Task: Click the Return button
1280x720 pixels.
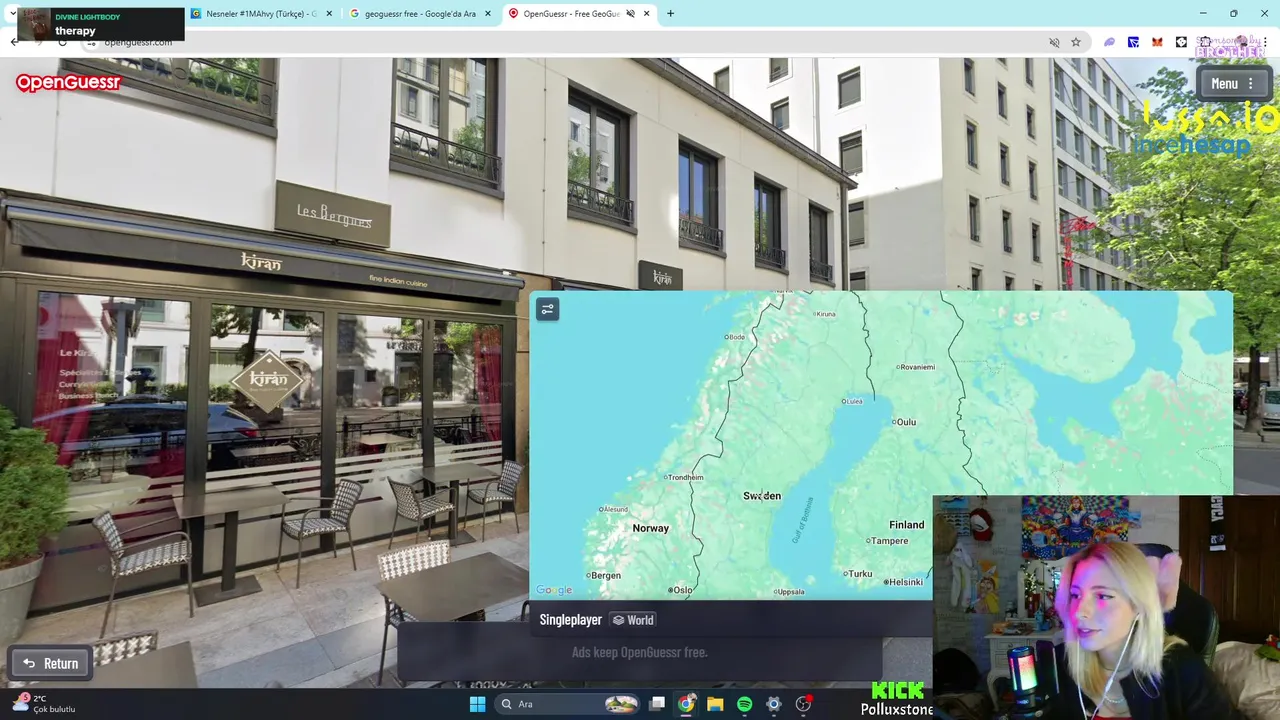Action: (x=50, y=663)
